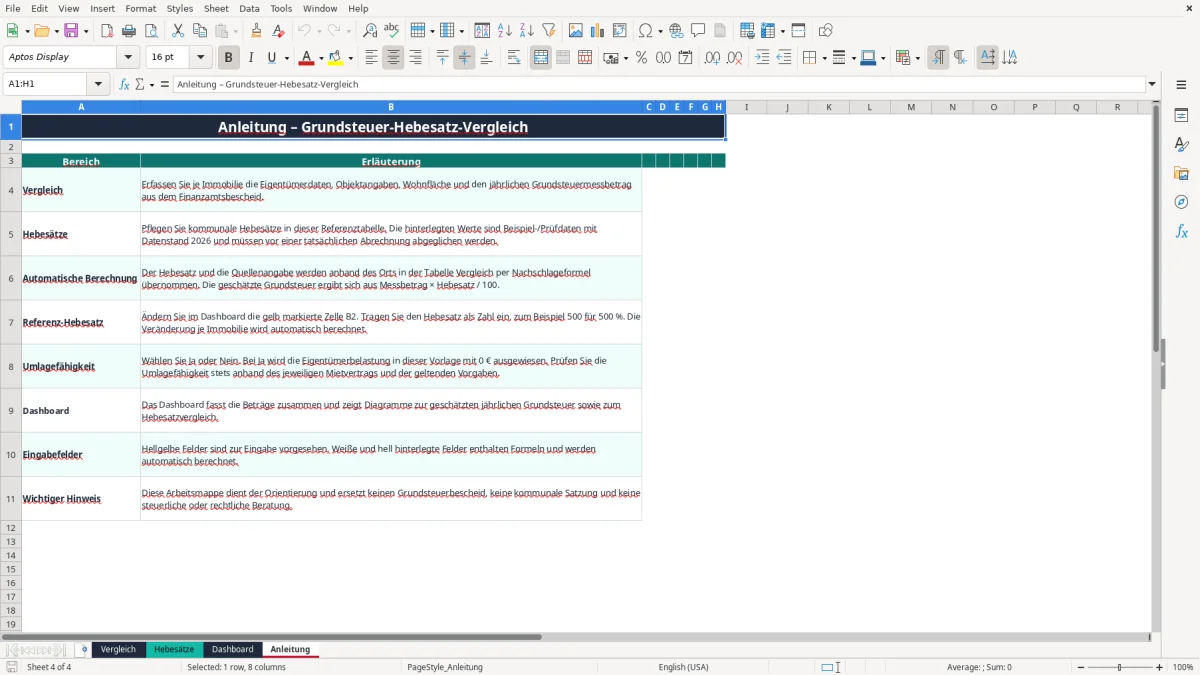This screenshot has height=675, width=1200.
Task: Click Sort Descending icon
Action: click(526, 31)
